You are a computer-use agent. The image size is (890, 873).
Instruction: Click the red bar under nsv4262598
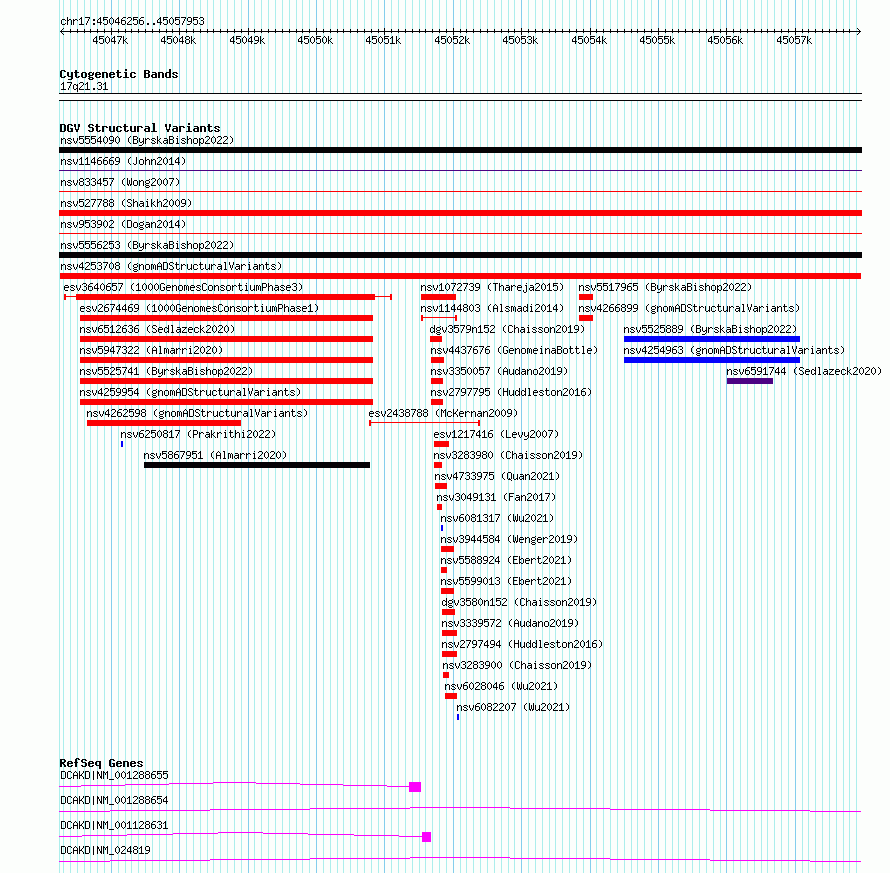click(164, 423)
